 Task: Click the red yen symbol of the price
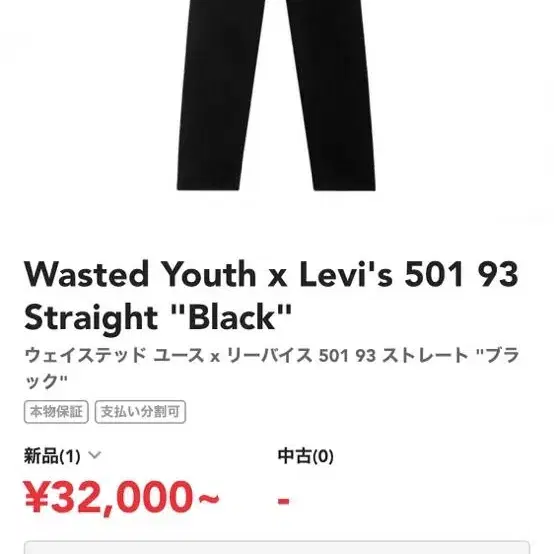click(36, 496)
